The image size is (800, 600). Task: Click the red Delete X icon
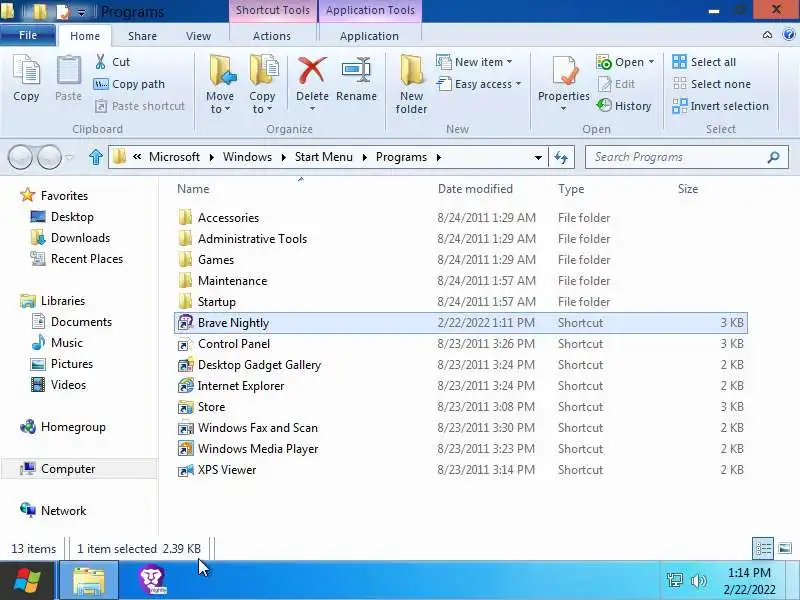tap(312, 70)
